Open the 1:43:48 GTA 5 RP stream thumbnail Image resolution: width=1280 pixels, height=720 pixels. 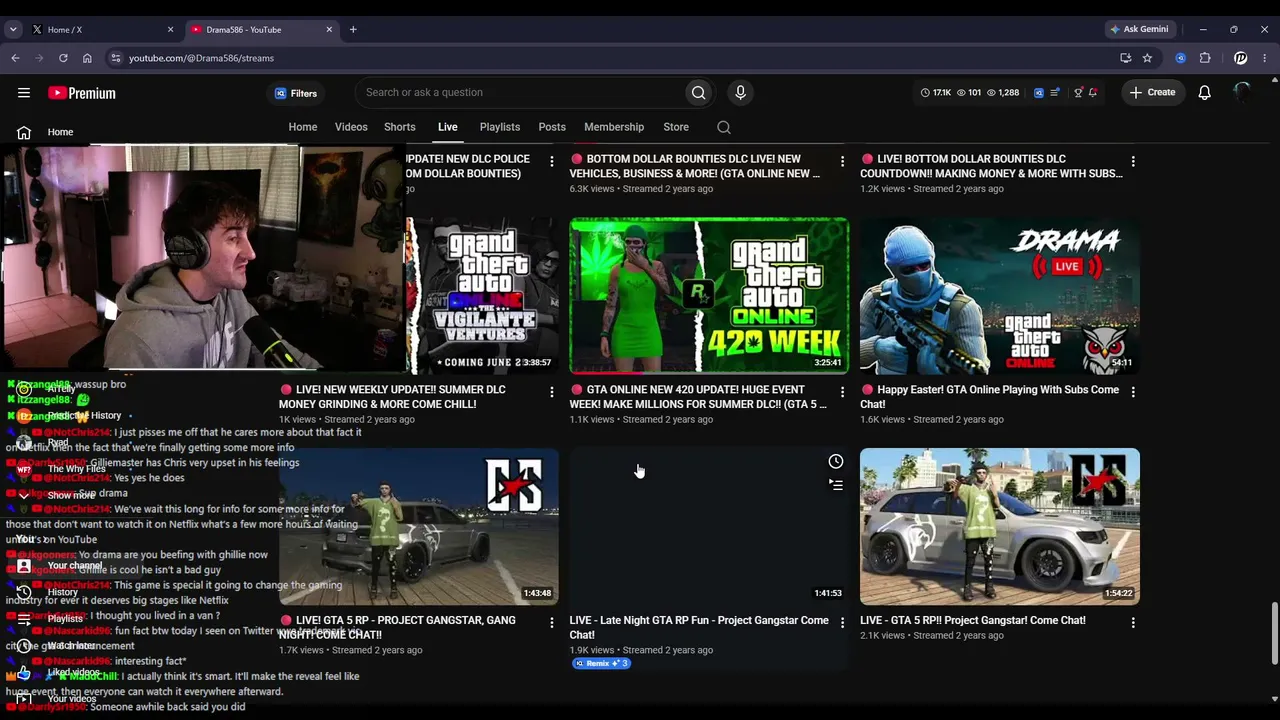419,526
